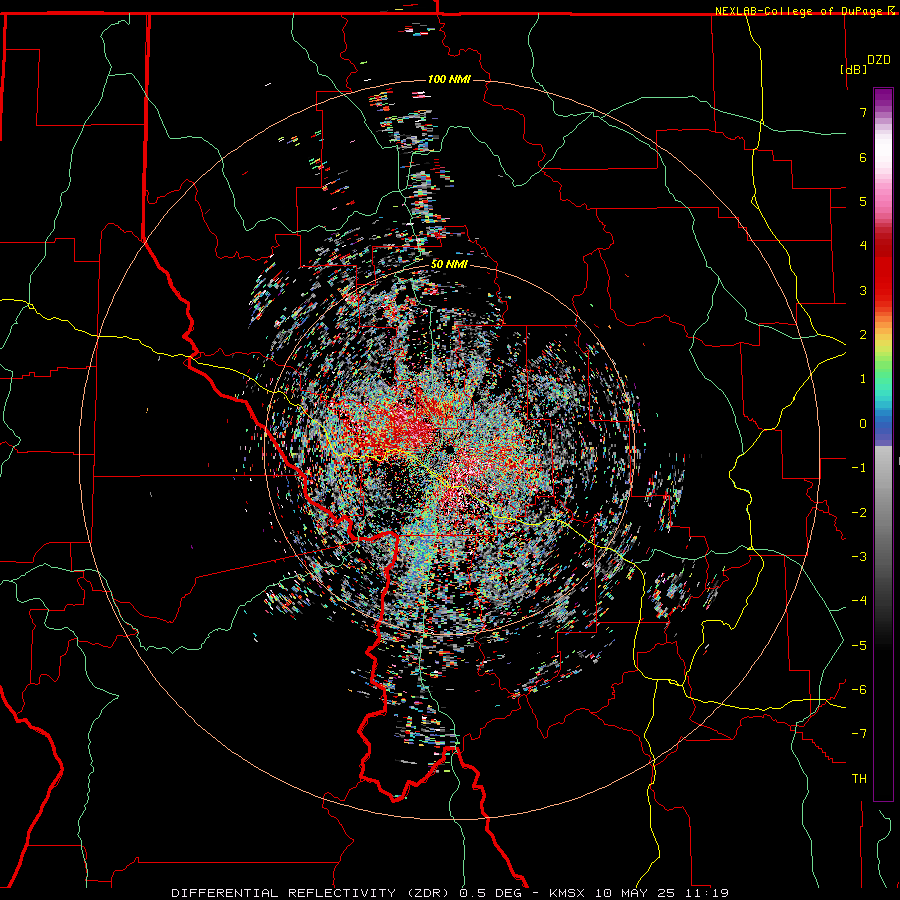This screenshot has height=900, width=900.
Task: Click the 10 MAY 25 date text
Action: 633,893
